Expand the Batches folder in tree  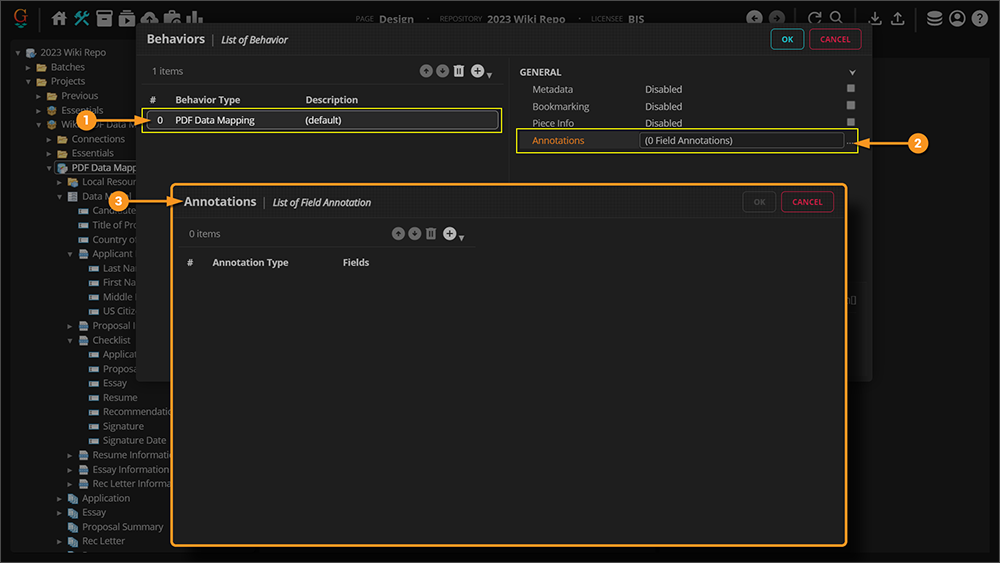(x=30, y=67)
